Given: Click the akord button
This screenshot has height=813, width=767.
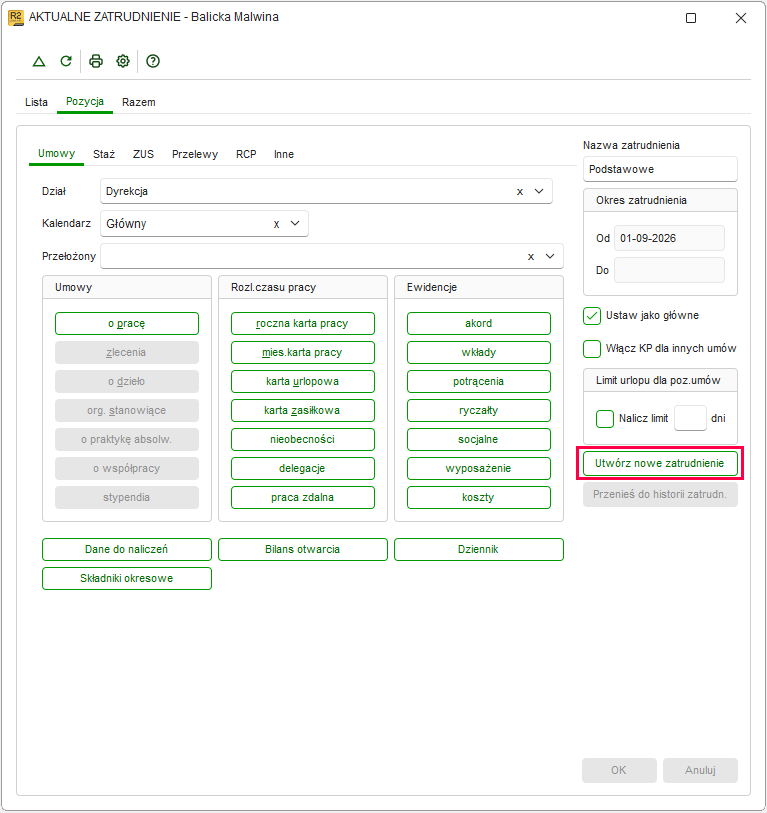Looking at the screenshot, I should click(478, 324).
